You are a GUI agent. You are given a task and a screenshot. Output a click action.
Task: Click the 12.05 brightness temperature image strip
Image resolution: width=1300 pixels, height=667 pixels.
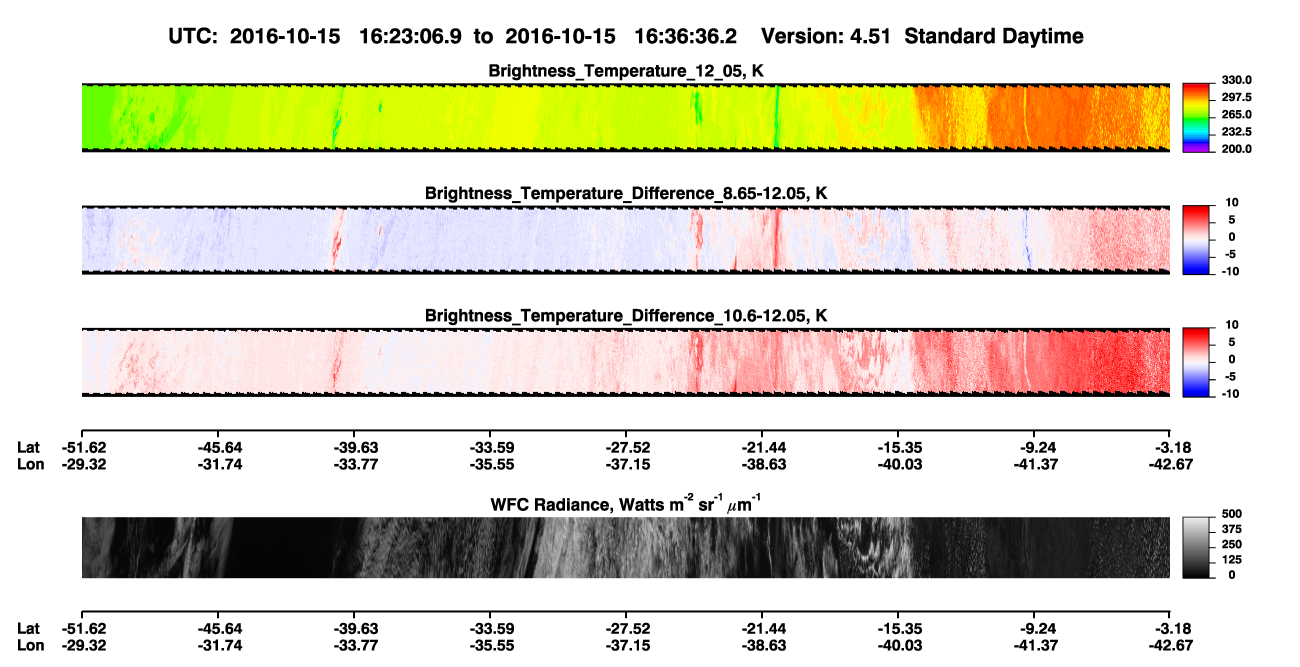626,118
